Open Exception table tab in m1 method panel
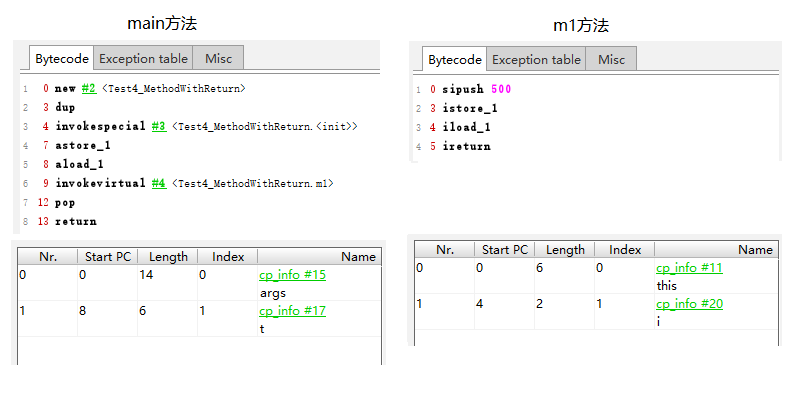 (x=536, y=59)
